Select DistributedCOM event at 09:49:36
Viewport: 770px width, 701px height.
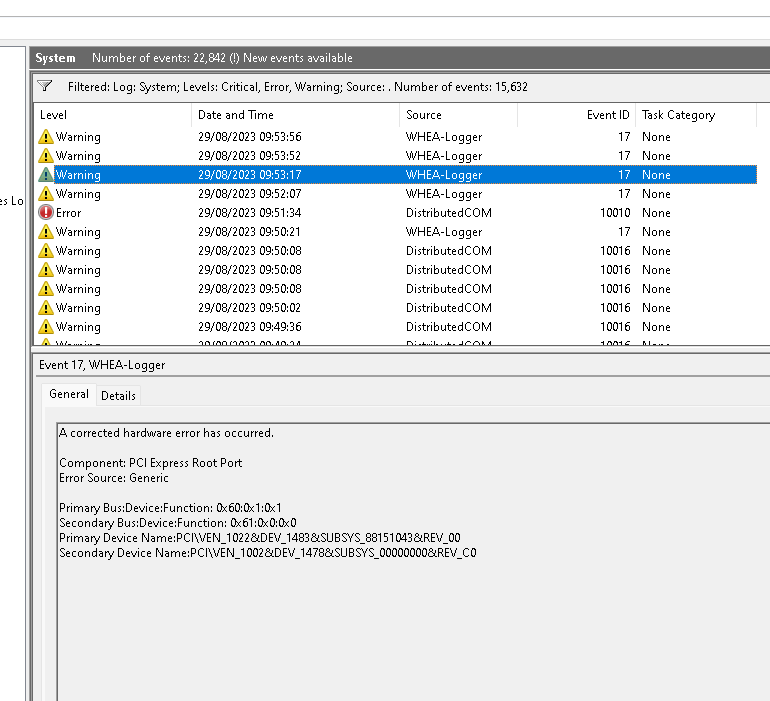(x=395, y=327)
